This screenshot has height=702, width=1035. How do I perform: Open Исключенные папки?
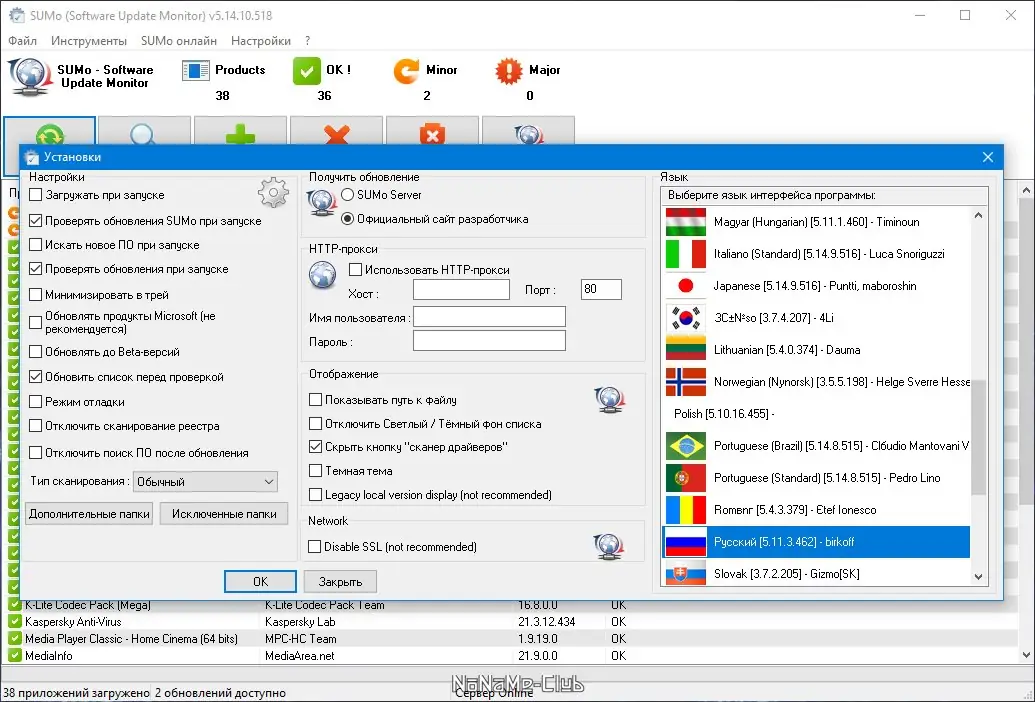(x=224, y=514)
